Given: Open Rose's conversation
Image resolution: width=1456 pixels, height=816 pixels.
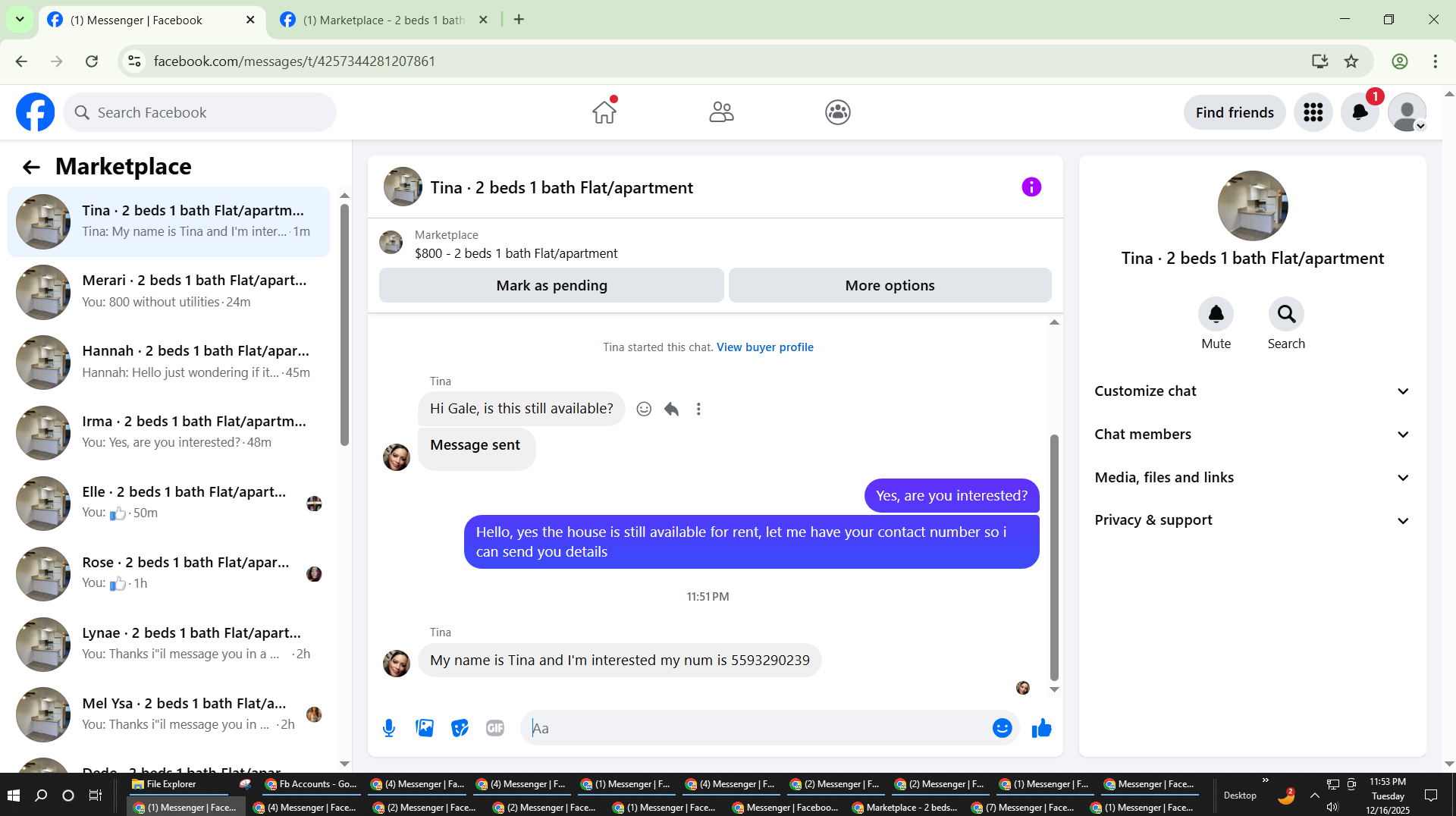Looking at the screenshot, I should coord(169,574).
